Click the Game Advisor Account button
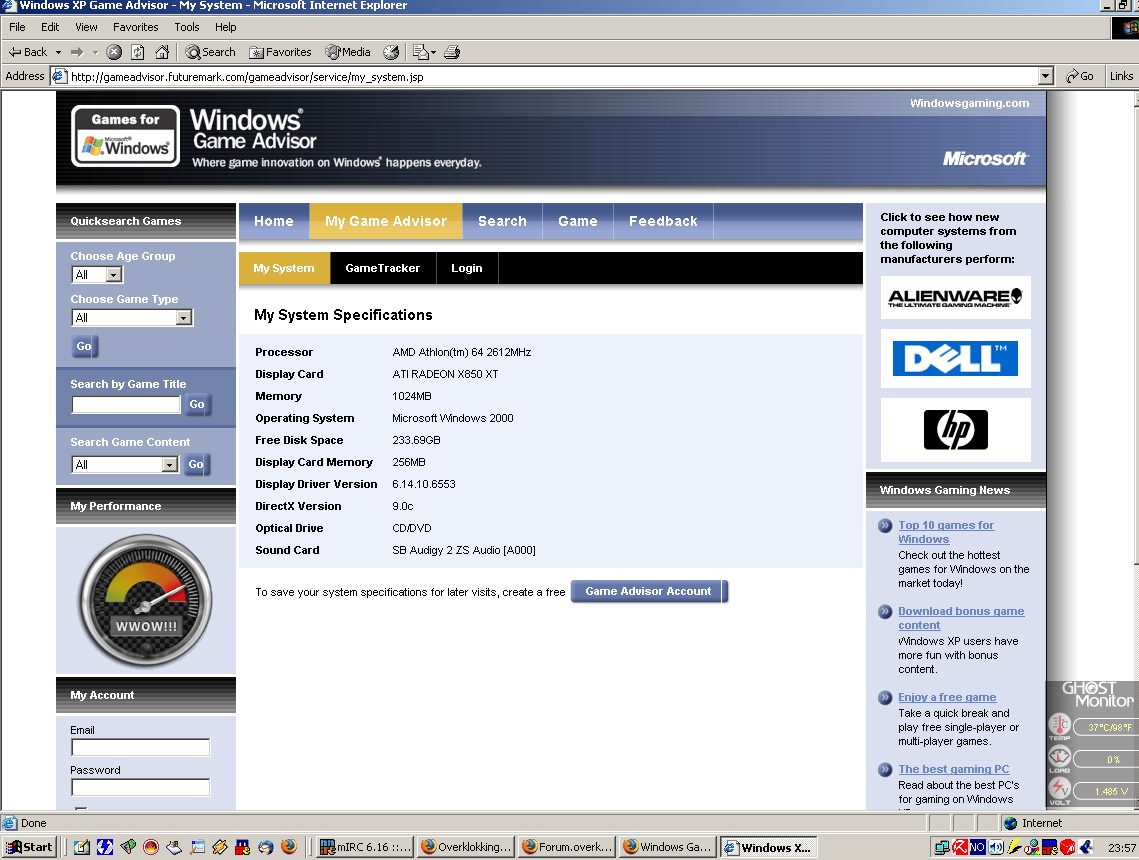Image resolution: width=1139 pixels, height=860 pixels. (649, 591)
